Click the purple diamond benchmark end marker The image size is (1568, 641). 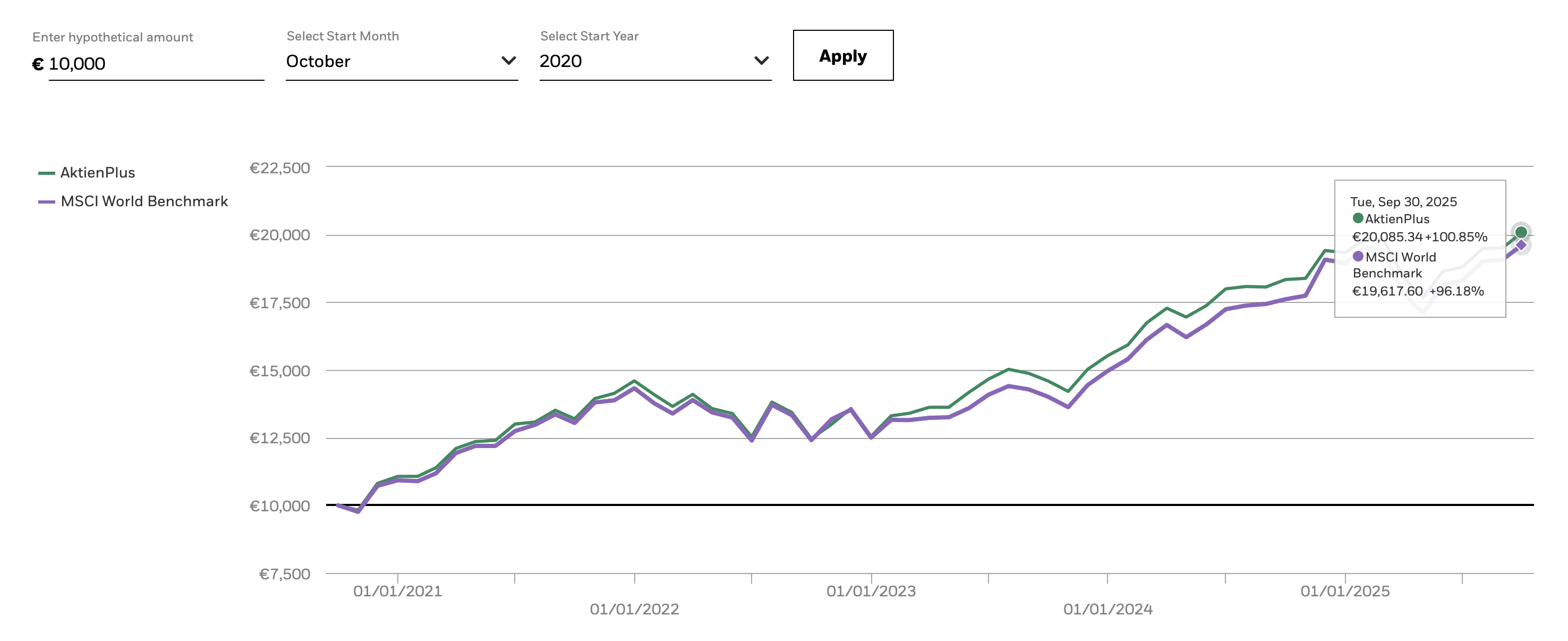1521,246
